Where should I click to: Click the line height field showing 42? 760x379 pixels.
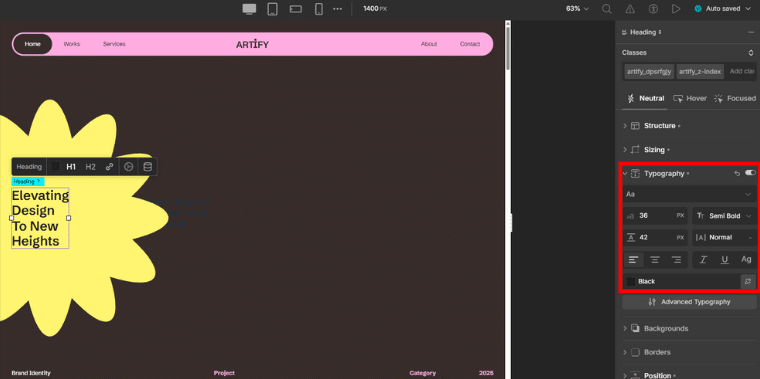point(655,237)
